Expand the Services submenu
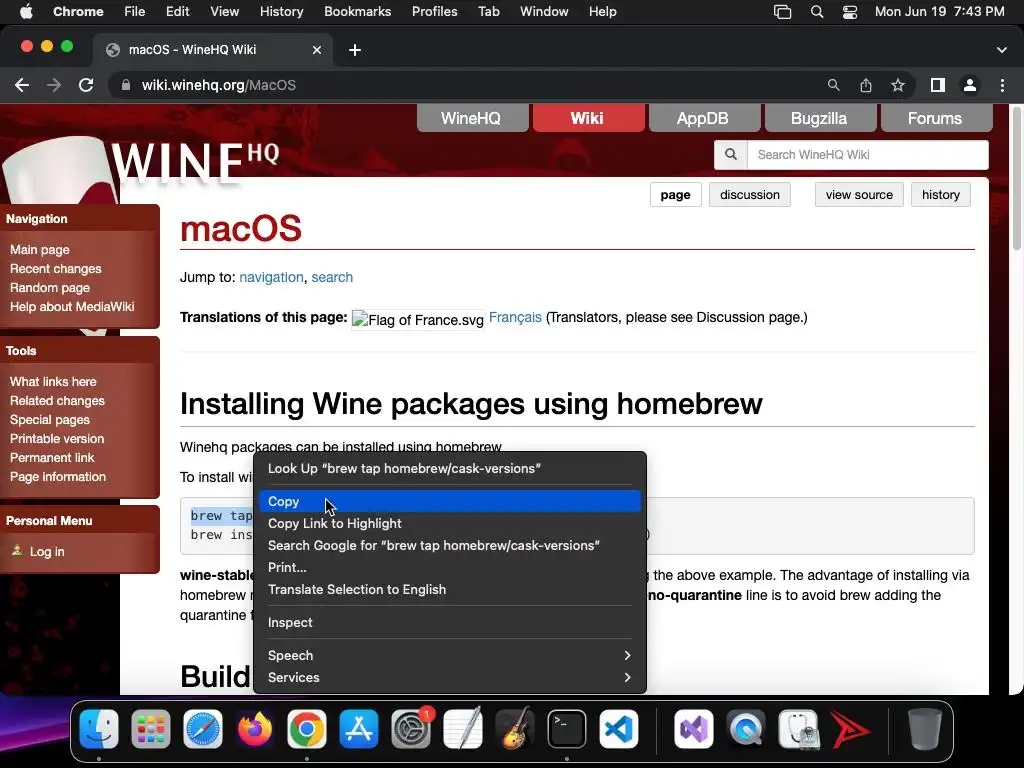 coord(449,677)
